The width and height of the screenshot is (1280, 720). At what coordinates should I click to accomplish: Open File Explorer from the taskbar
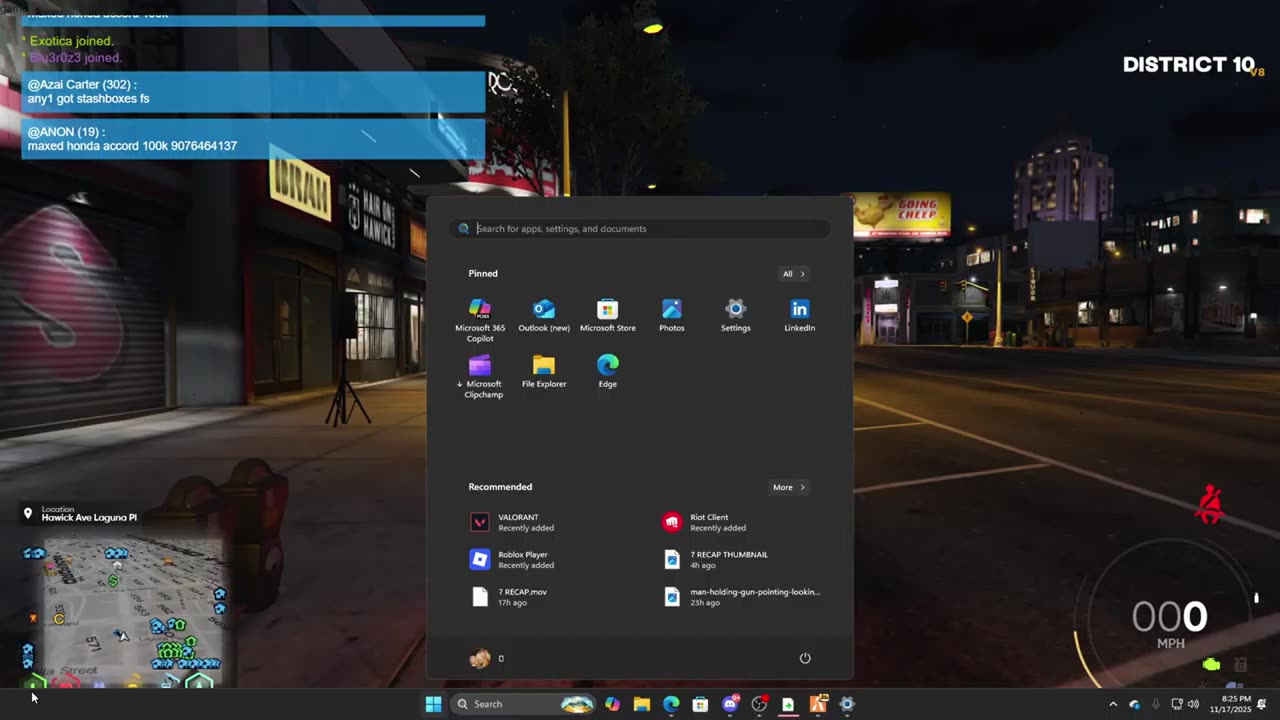[642, 704]
